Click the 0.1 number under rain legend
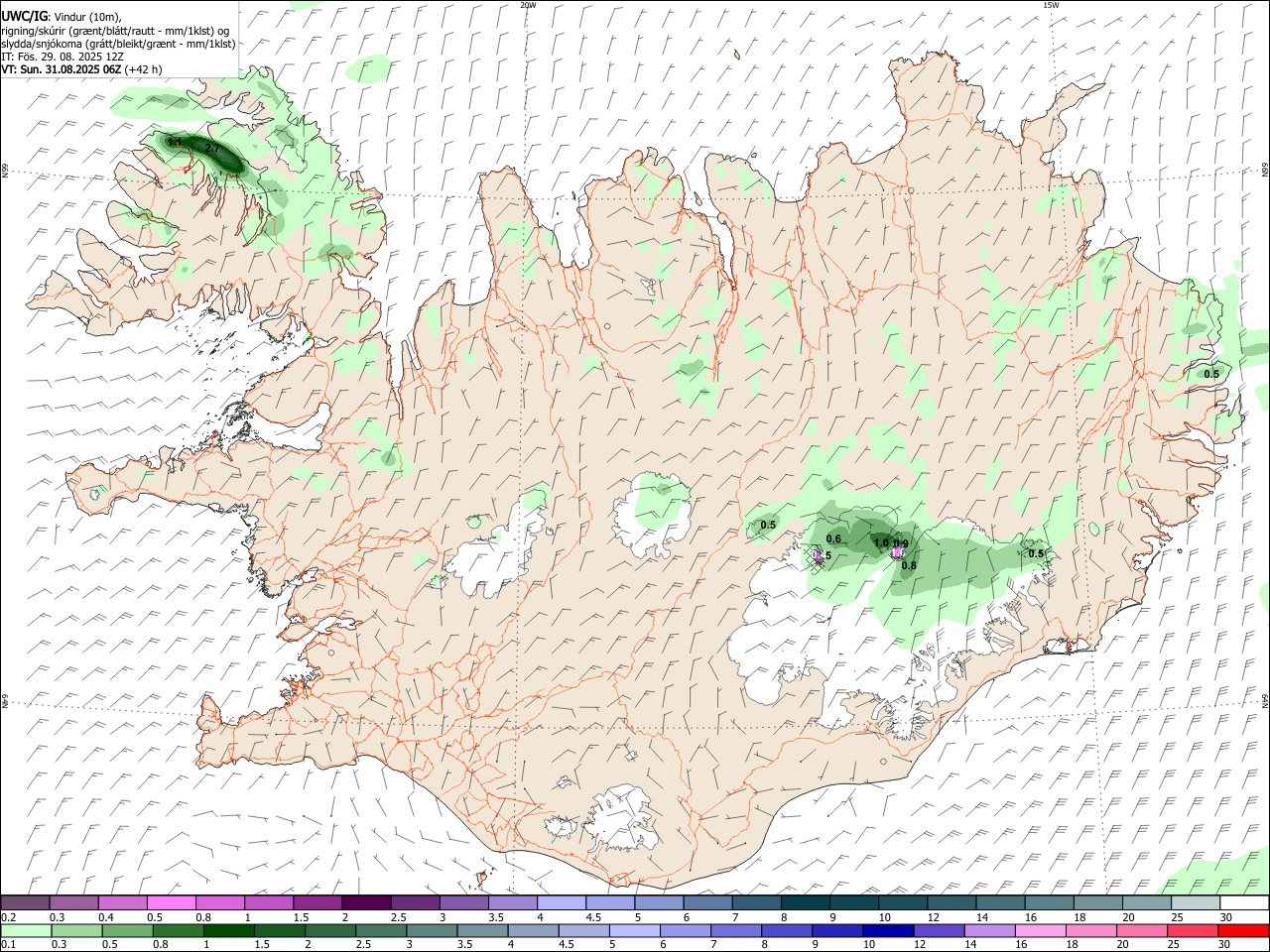This screenshot has height=952, width=1270. click(x=9, y=945)
